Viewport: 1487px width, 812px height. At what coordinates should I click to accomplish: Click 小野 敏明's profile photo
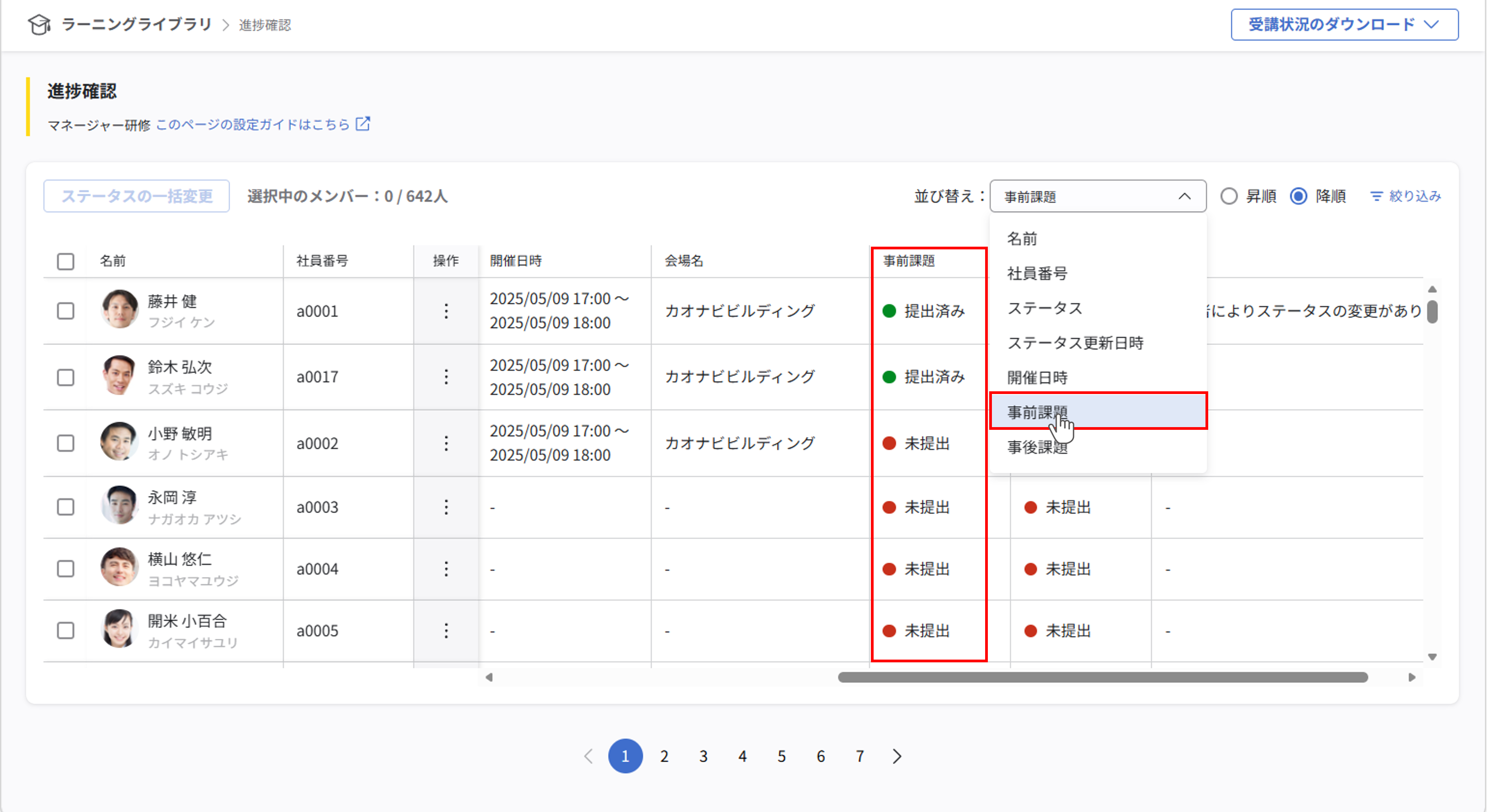(x=120, y=442)
